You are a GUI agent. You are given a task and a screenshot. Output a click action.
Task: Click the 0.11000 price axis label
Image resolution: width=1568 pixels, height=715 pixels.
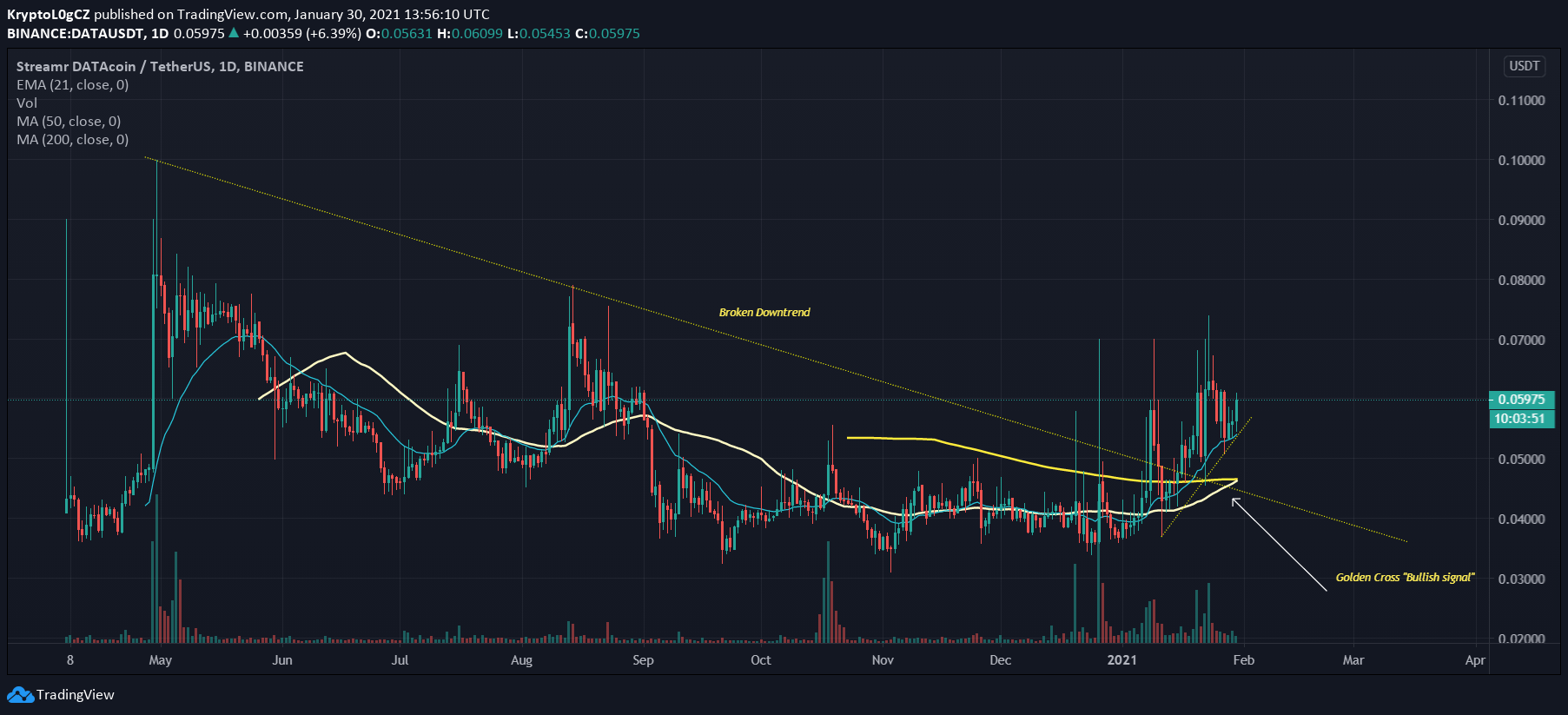[x=1521, y=101]
